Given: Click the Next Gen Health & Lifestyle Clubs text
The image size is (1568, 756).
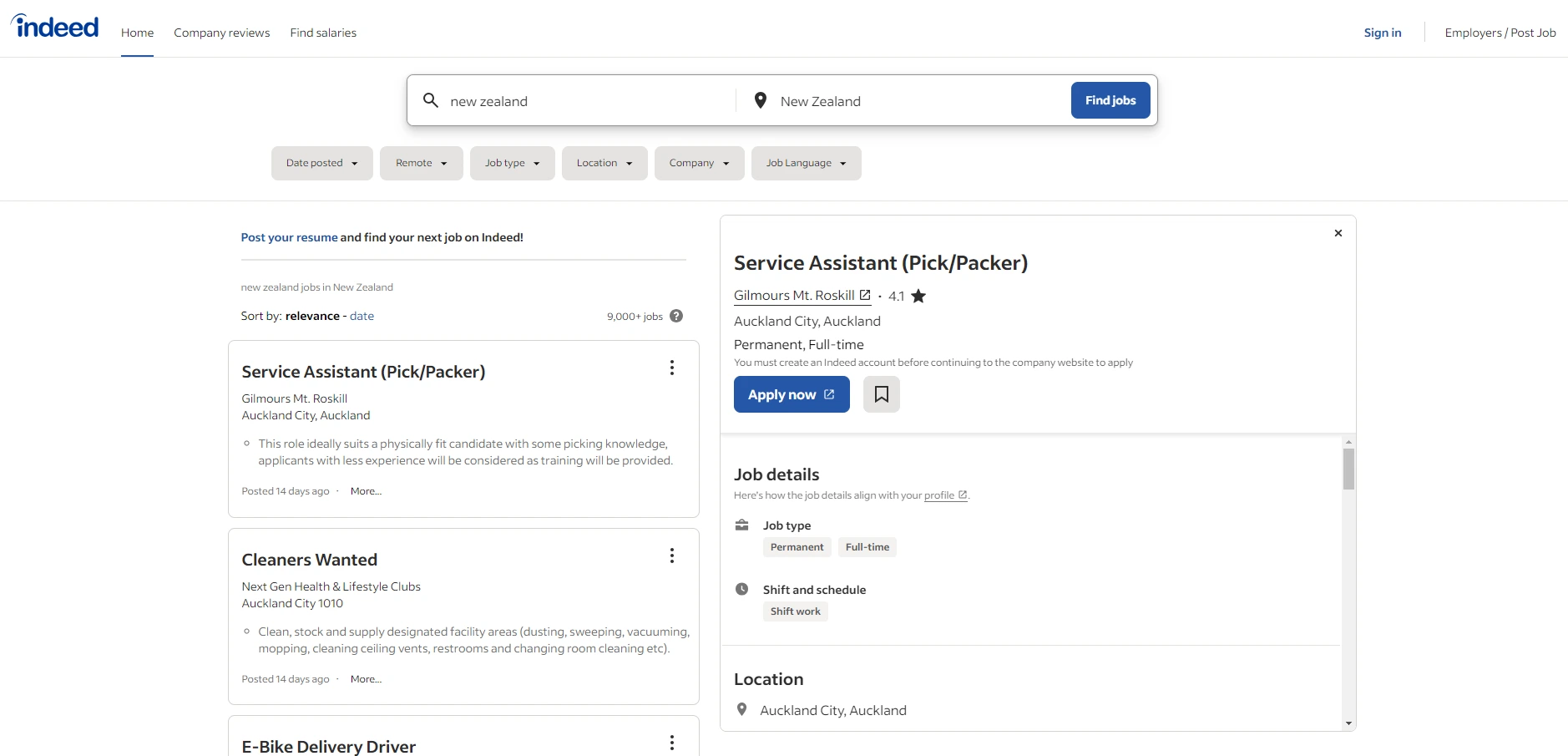Looking at the screenshot, I should click(x=331, y=586).
